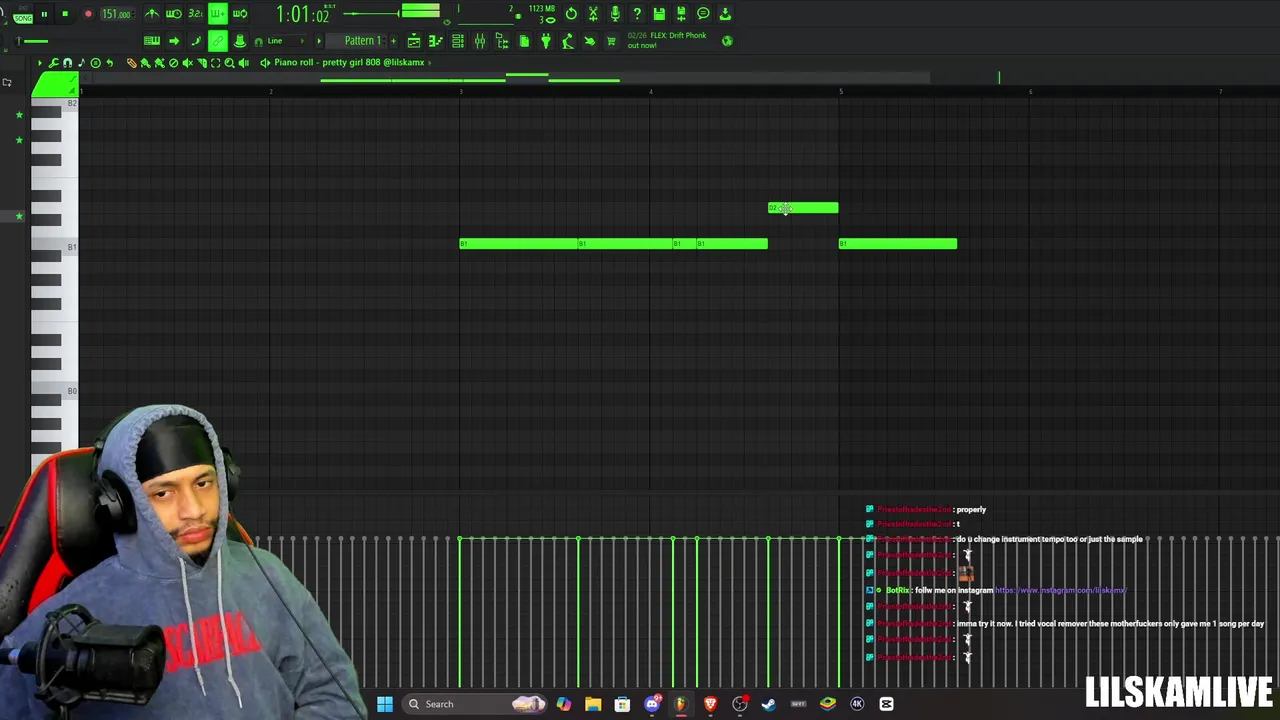This screenshot has height=720, width=1280.
Task: Click the undo history icon
Action: pyautogui.click(x=571, y=14)
